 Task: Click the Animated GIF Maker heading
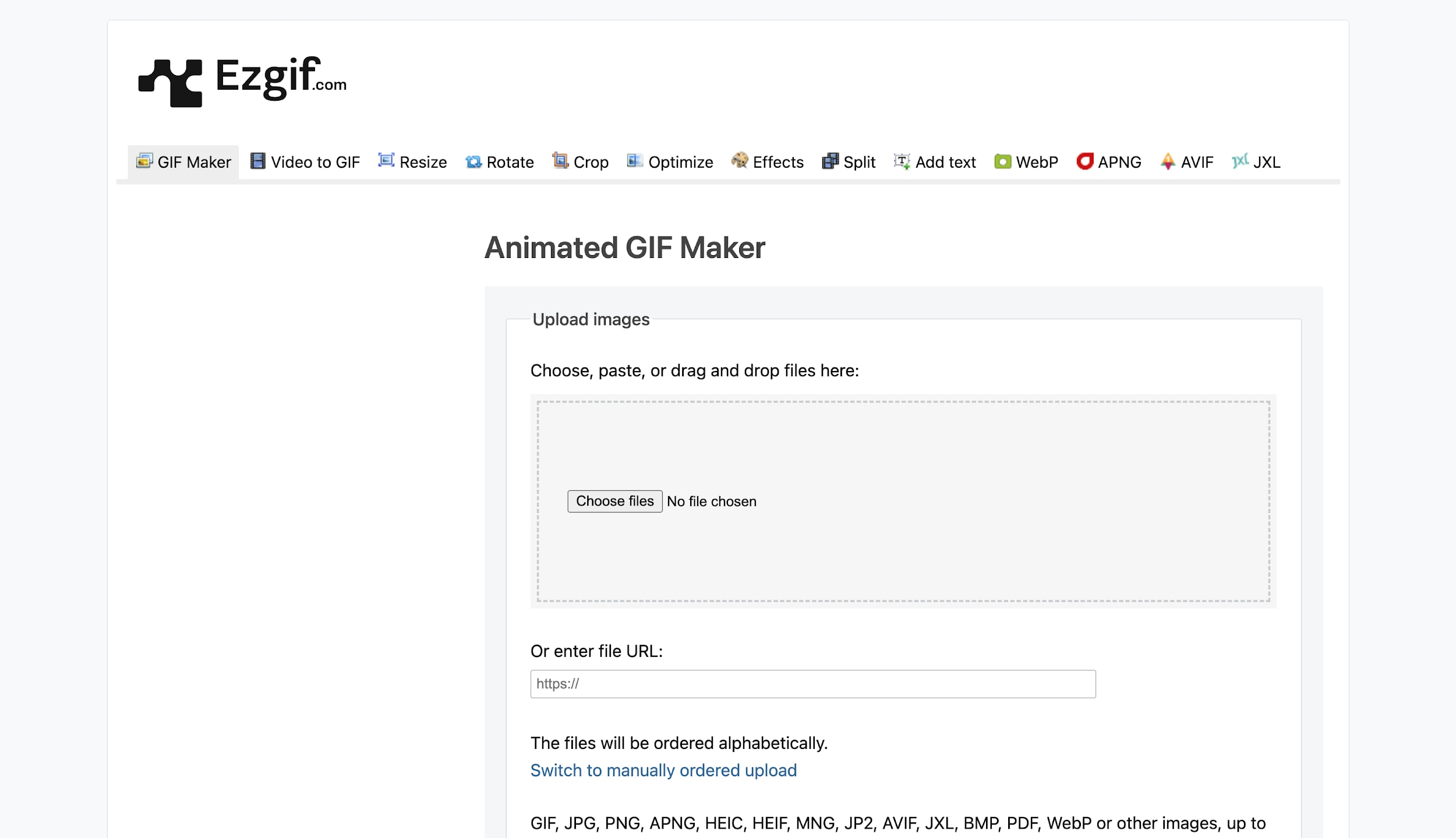[625, 247]
